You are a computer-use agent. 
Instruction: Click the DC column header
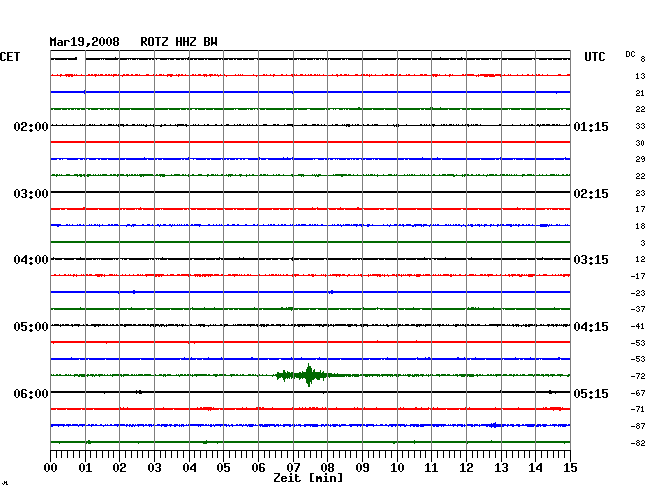click(630, 54)
